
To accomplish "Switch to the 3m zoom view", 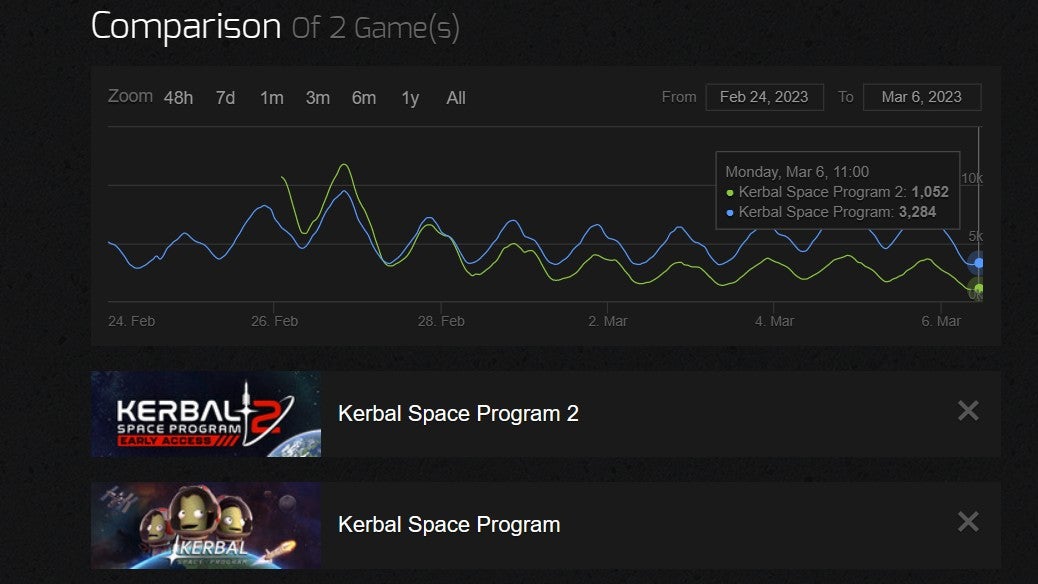I will pyautogui.click(x=319, y=97).
